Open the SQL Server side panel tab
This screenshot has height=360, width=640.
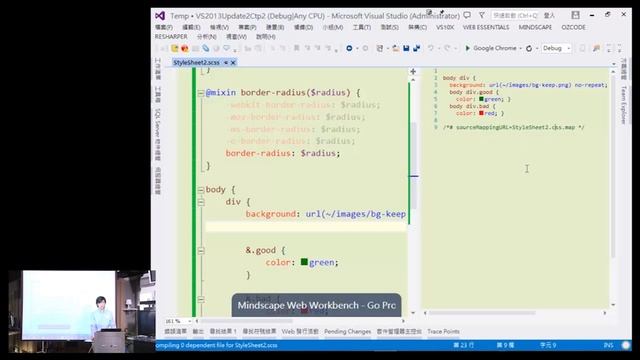158,134
